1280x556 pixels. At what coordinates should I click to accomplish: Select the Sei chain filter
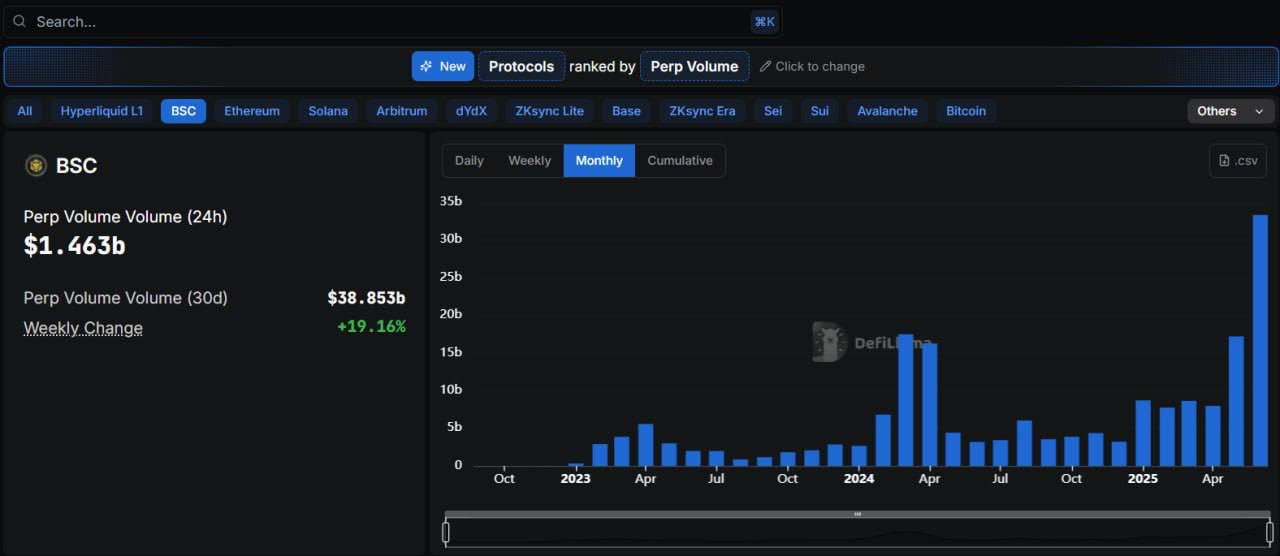coord(773,111)
